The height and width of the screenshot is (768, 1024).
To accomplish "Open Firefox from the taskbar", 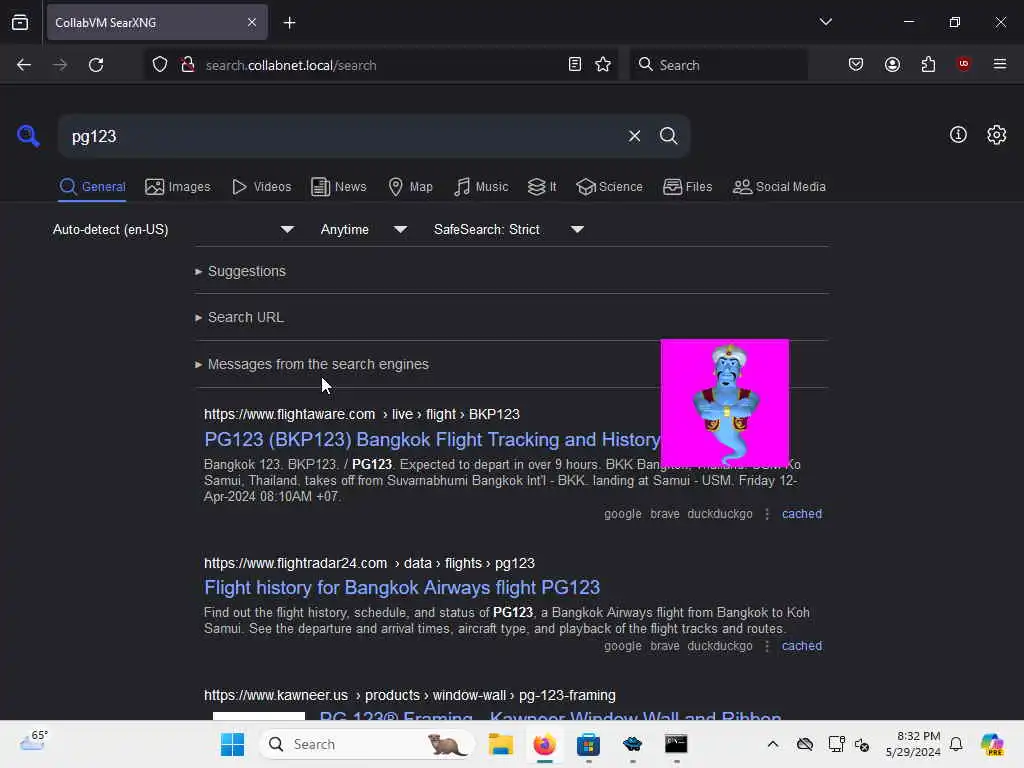I will pos(544,744).
